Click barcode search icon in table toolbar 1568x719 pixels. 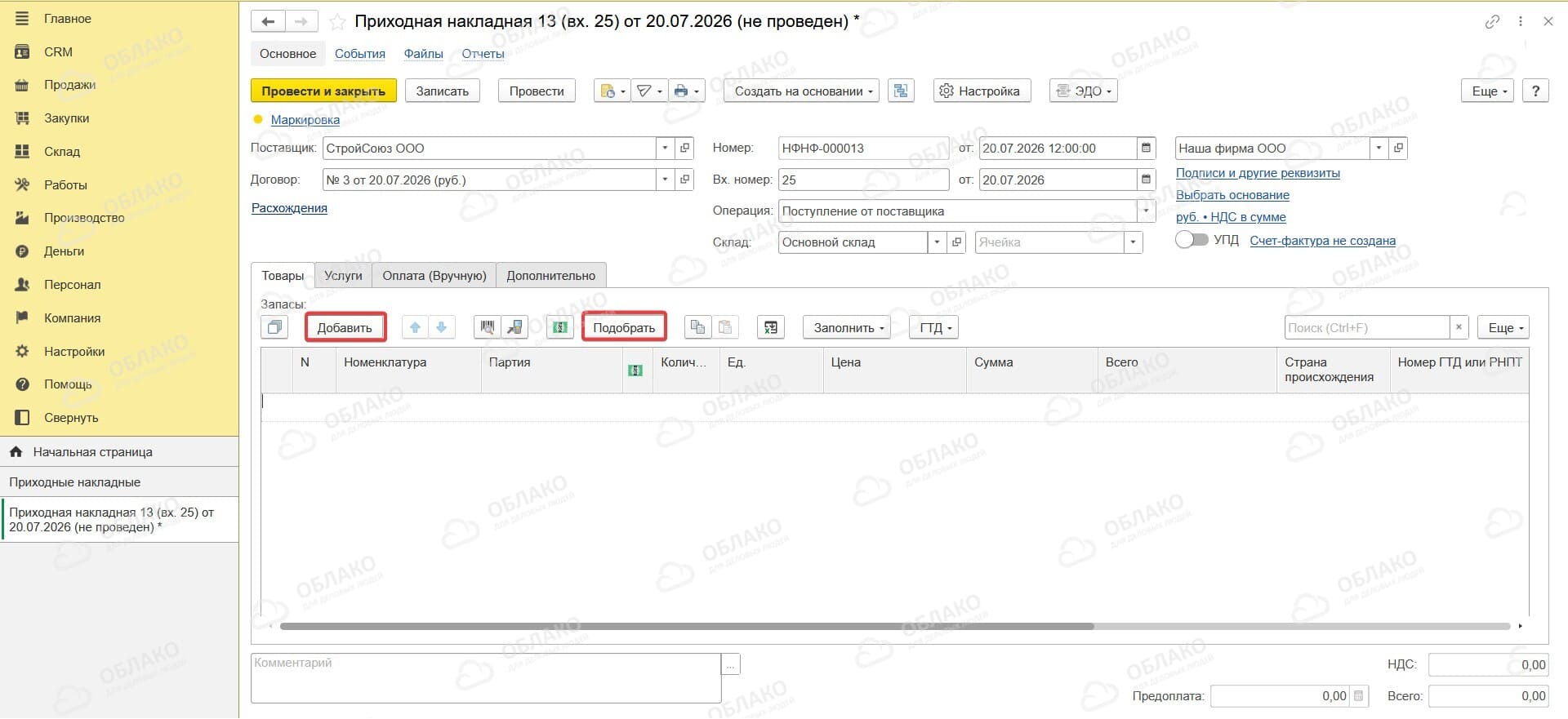[x=488, y=328]
